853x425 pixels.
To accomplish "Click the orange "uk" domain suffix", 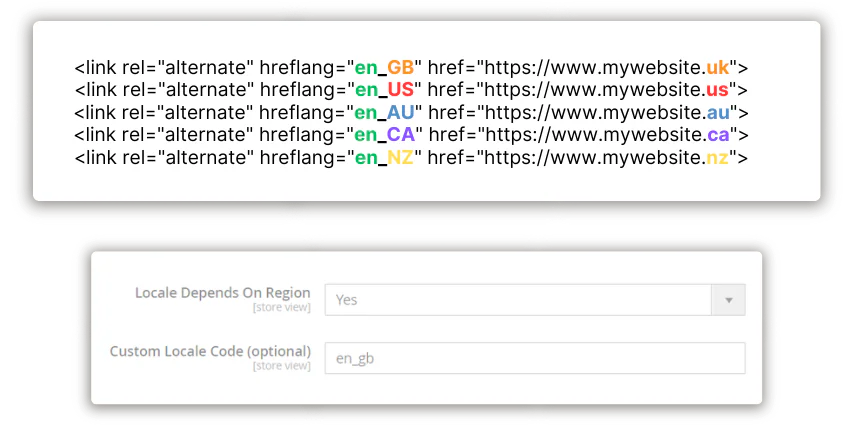I will pyautogui.click(x=717, y=68).
